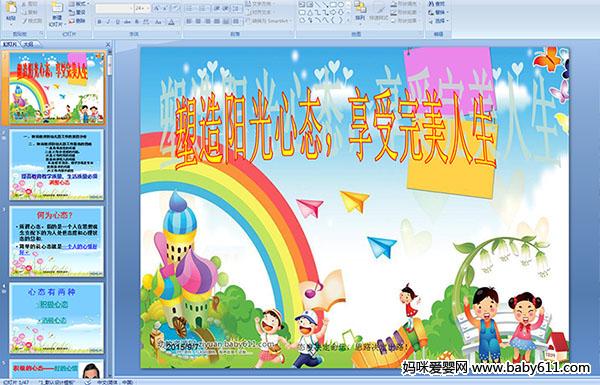Toggle Bold formatting

[99, 22]
